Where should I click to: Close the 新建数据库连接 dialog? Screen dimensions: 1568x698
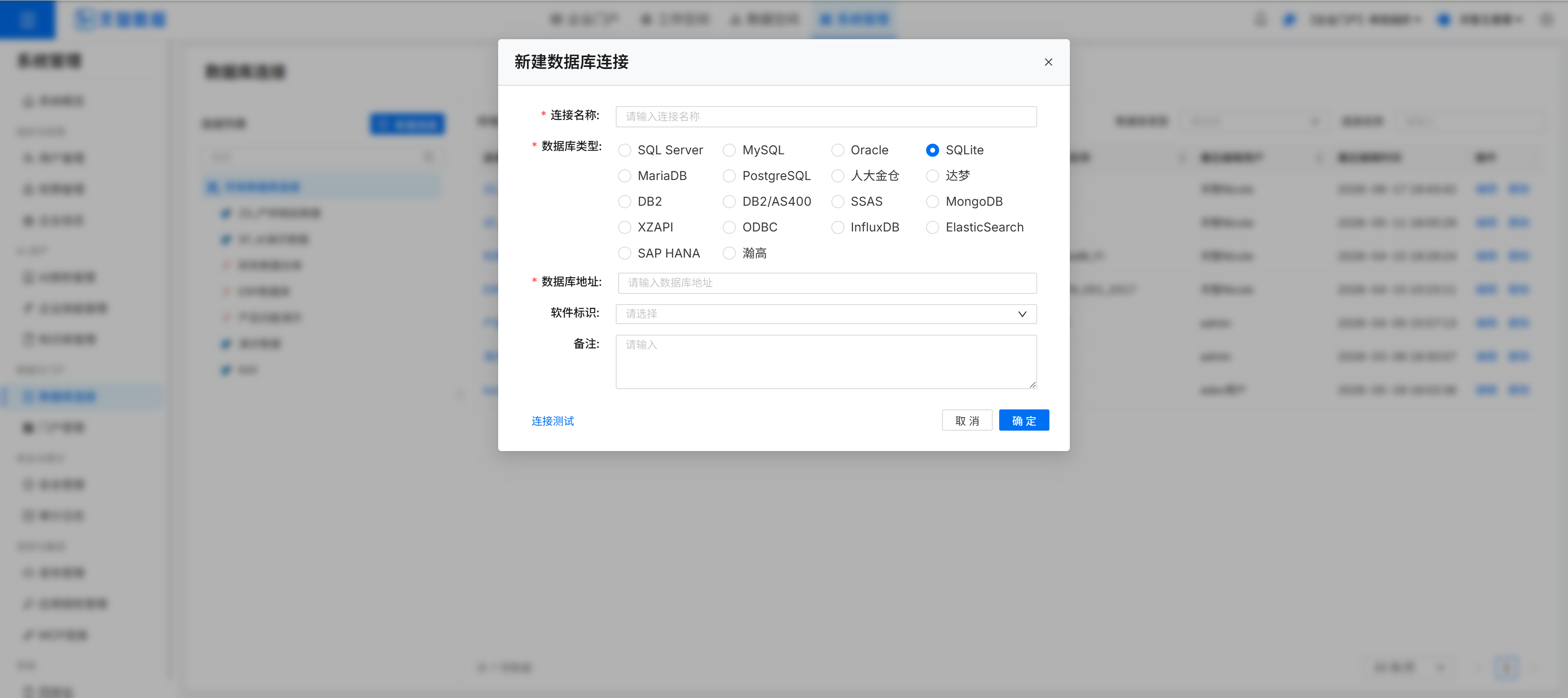click(x=1048, y=62)
